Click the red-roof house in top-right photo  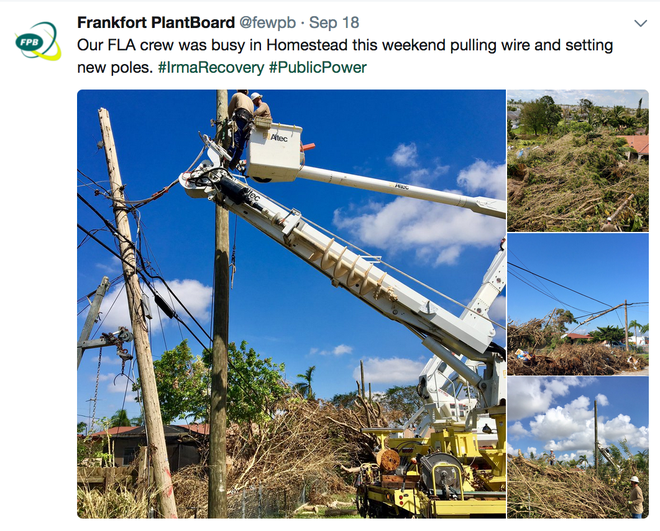click(x=636, y=147)
